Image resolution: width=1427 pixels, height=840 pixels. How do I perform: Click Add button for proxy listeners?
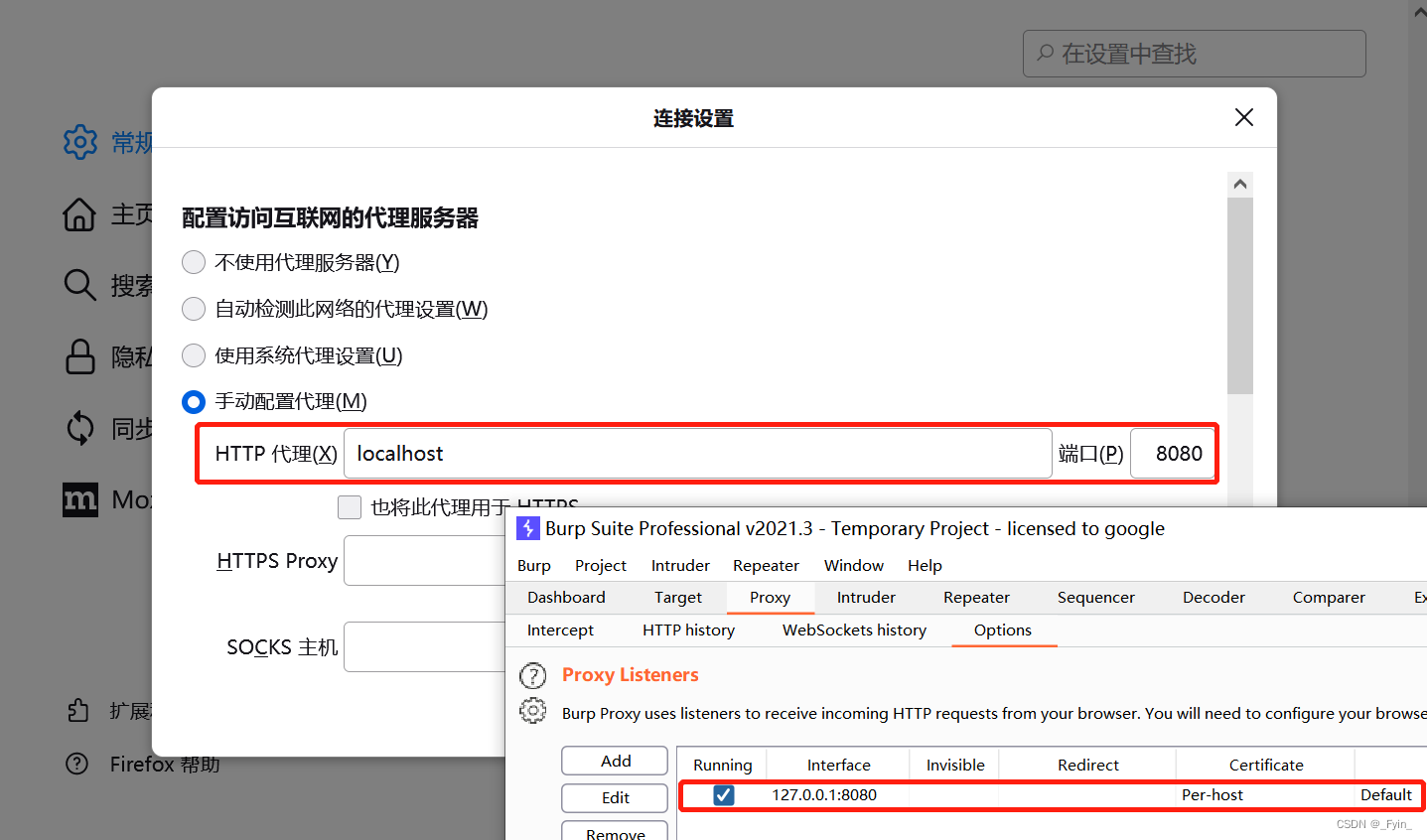(x=615, y=761)
